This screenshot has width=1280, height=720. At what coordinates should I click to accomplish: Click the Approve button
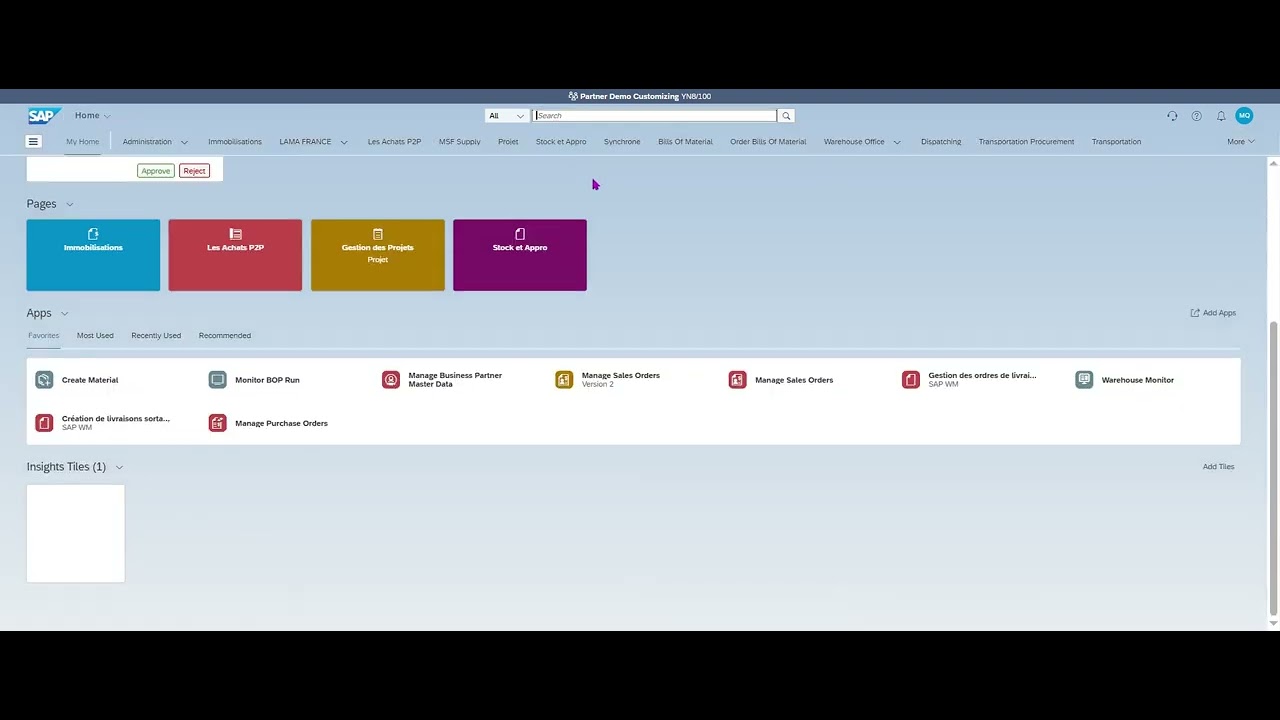click(156, 171)
